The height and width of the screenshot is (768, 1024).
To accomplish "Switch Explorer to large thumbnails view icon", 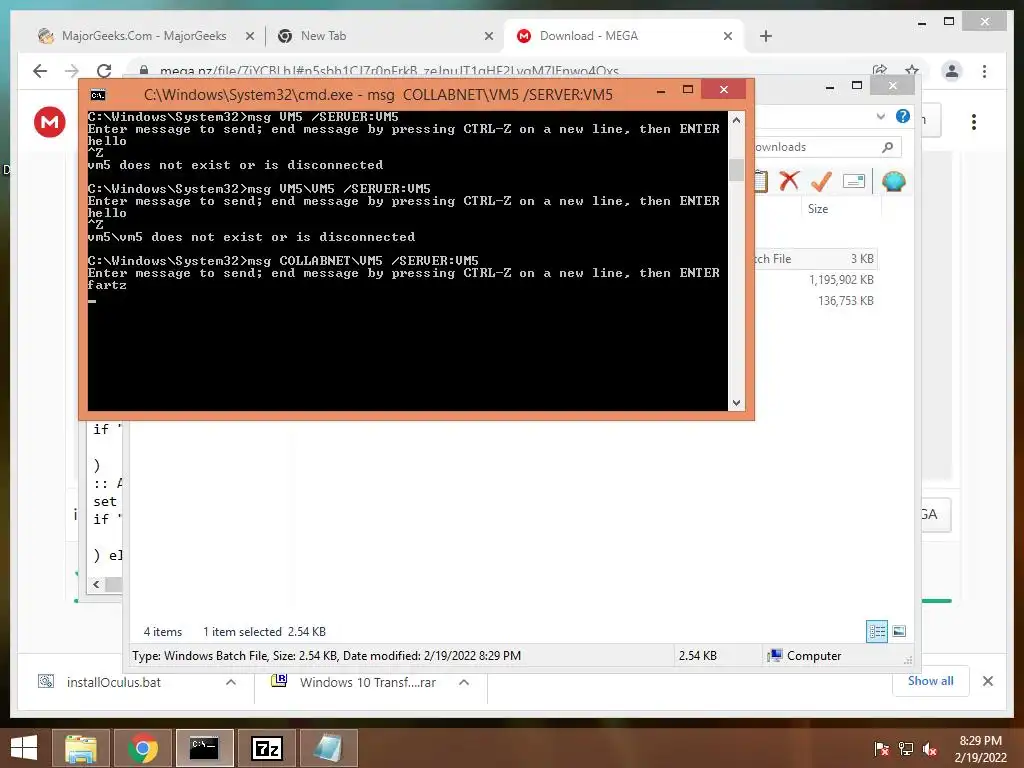I will [899, 632].
